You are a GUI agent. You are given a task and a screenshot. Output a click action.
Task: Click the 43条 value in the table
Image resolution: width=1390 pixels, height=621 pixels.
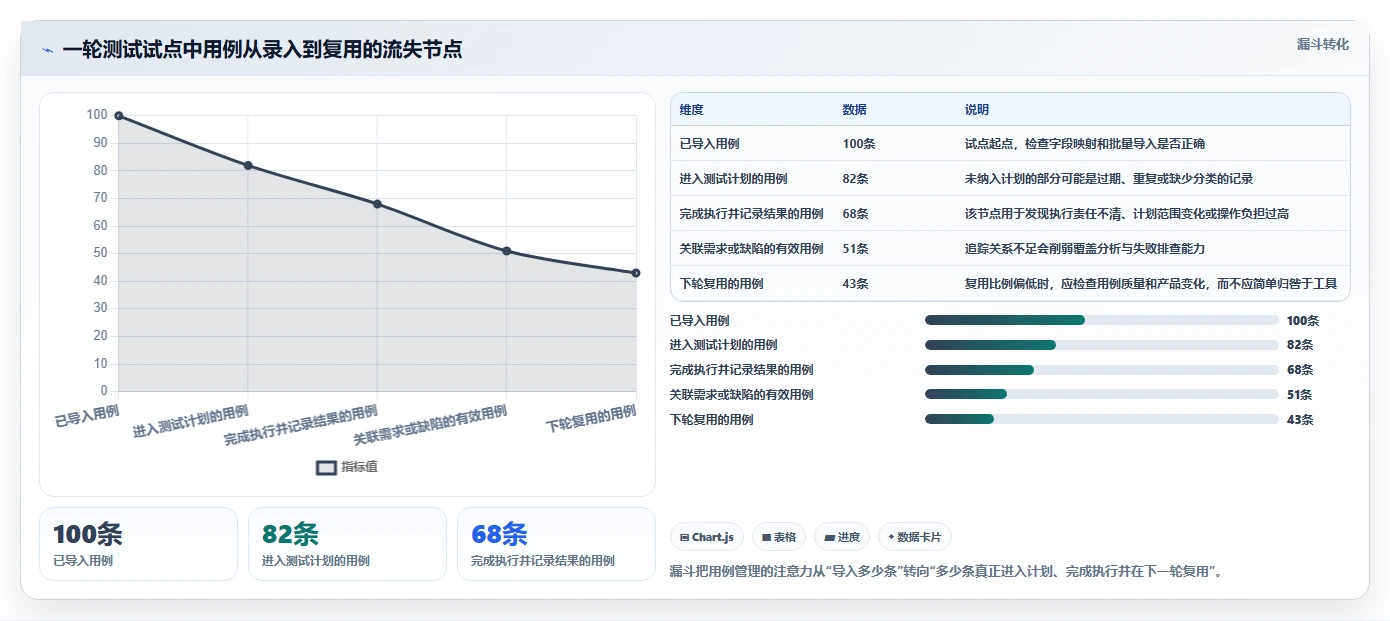[855, 284]
